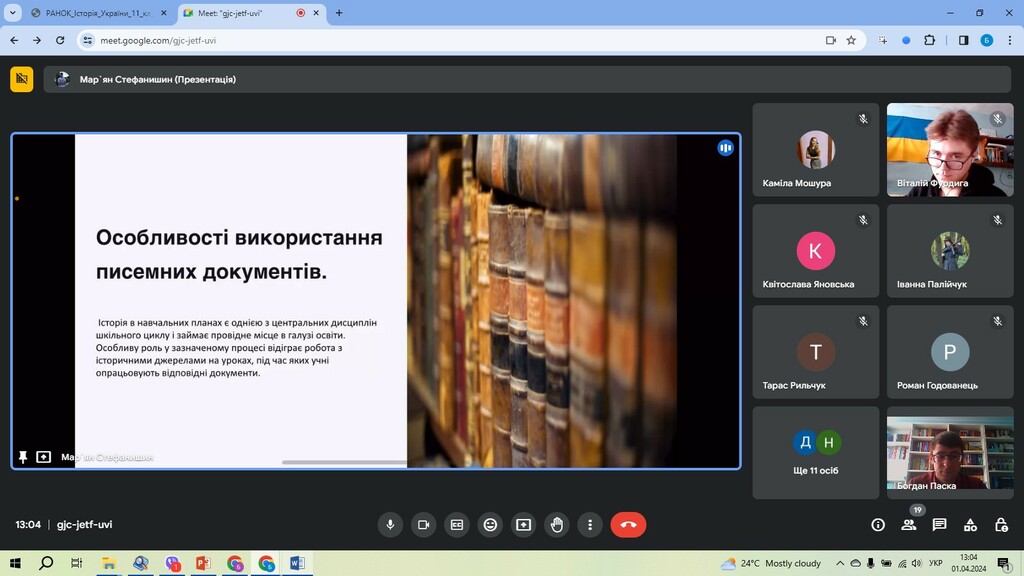Toggle the microphone in meeting controls
Image resolution: width=1024 pixels, height=576 pixels.
(x=390, y=525)
